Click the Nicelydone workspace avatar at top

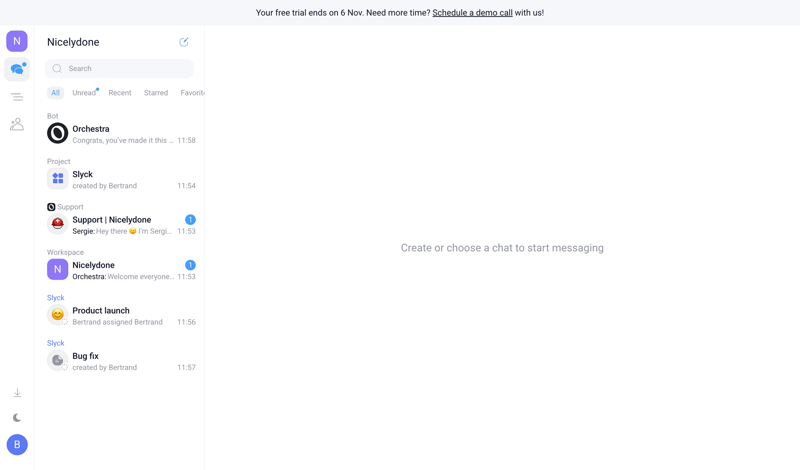coord(17,41)
